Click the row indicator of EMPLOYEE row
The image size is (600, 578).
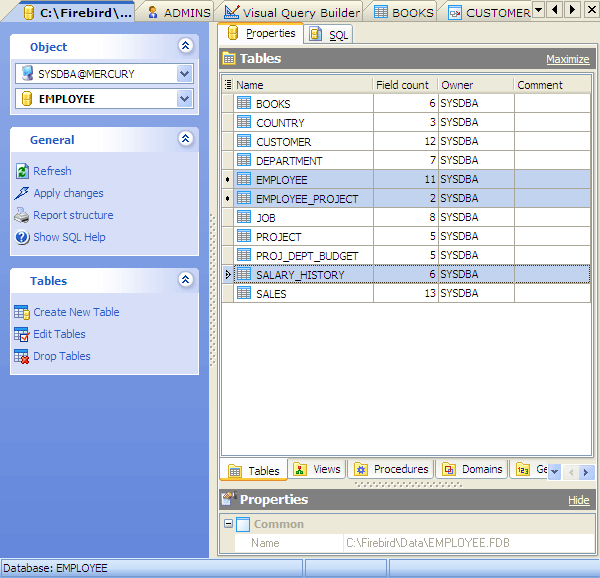point(228,179)
